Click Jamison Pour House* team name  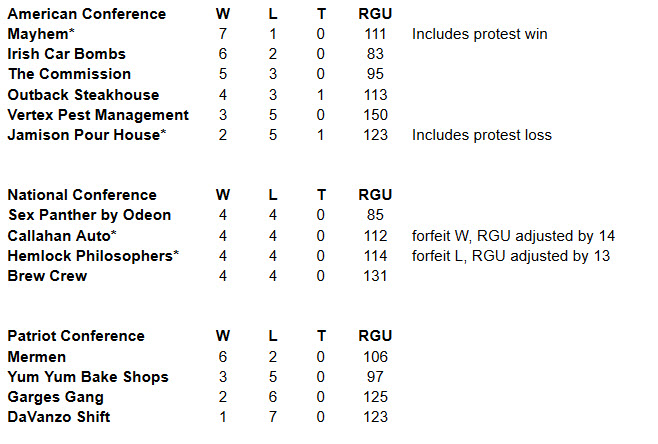86,135
